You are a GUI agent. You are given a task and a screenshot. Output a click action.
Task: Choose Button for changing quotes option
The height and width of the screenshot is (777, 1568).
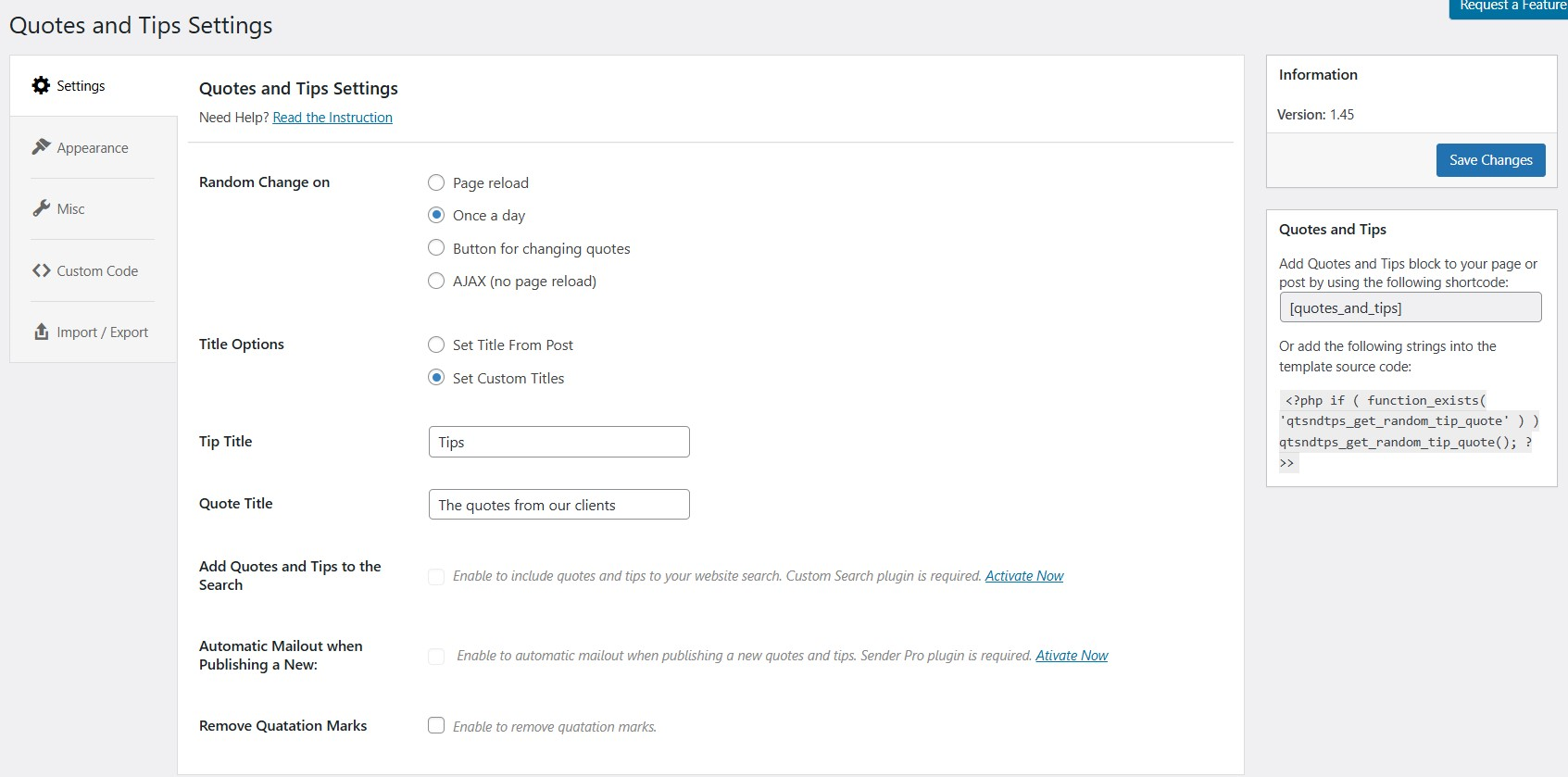(436, 248)
